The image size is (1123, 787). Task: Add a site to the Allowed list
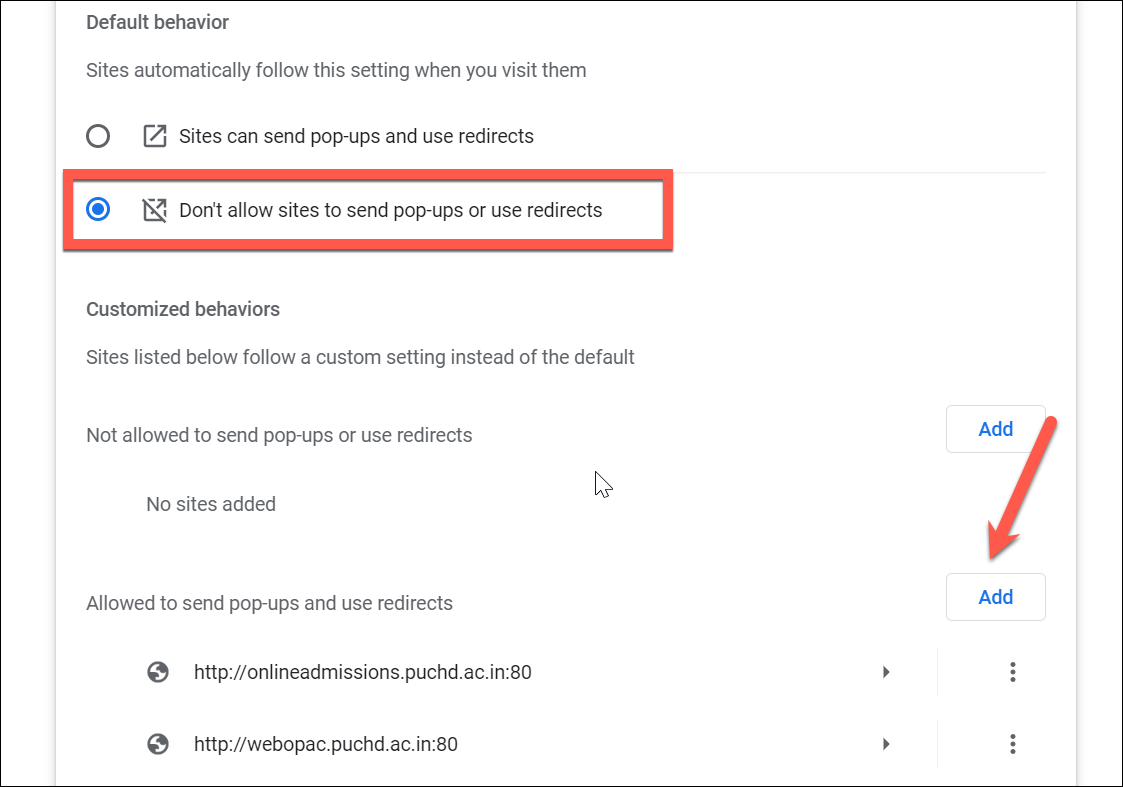click(996, 597)
